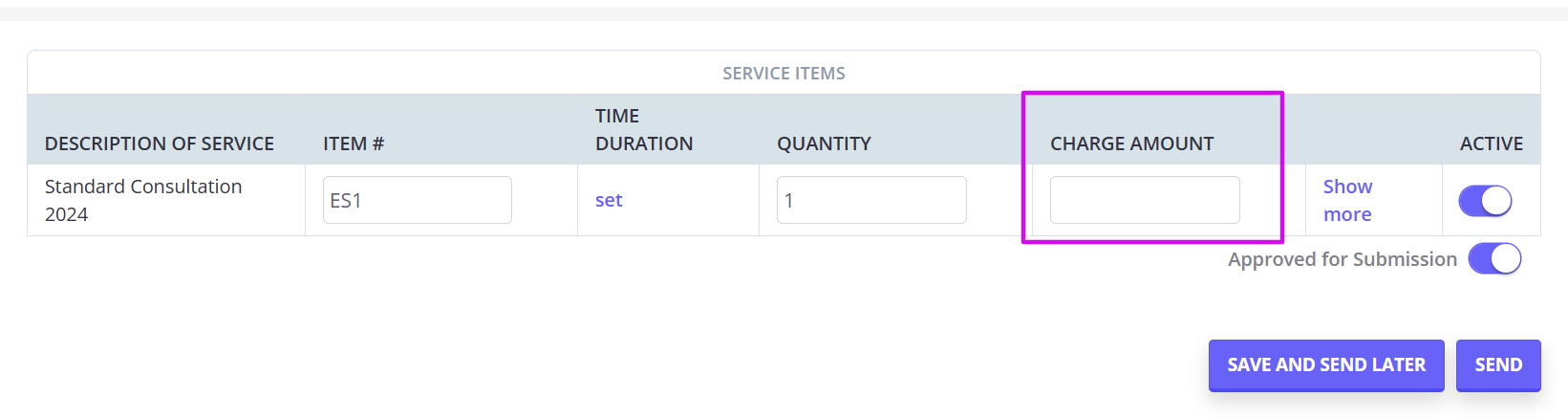Image resolution: width=1568 pixels, height=419 pixels.
Task: Click the Quantity field containing 1
Action: [x=871, y=200]
